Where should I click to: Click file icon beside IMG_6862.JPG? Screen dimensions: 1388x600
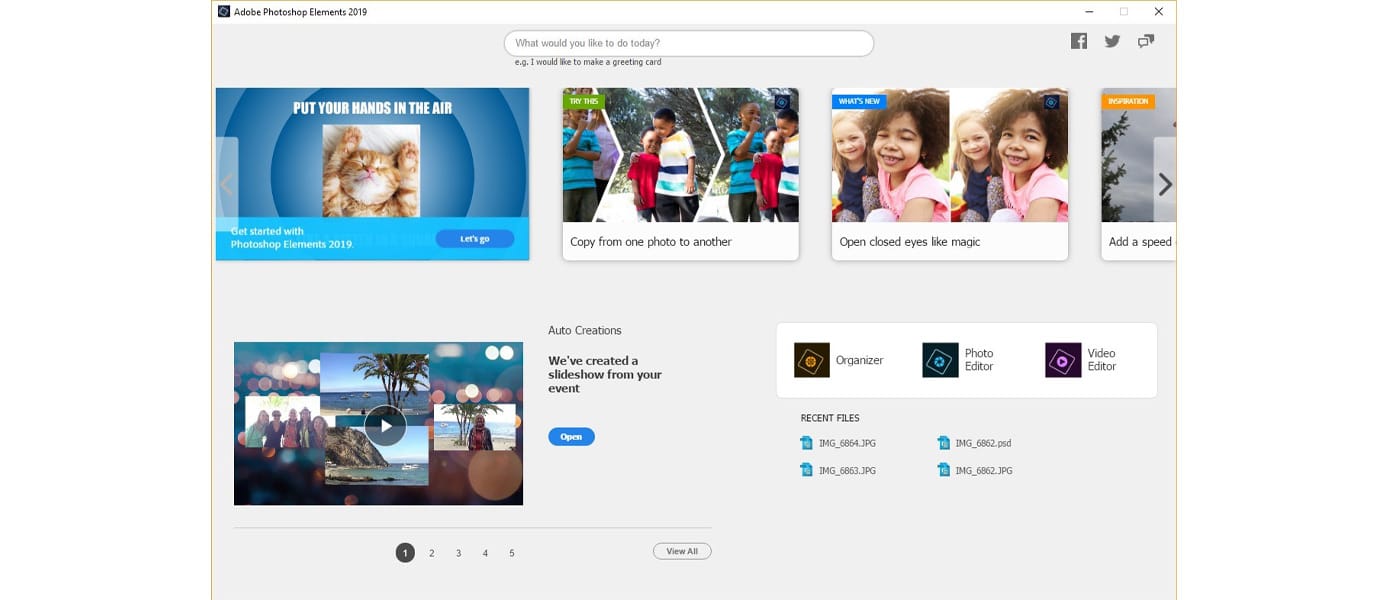tap(943, 470)
